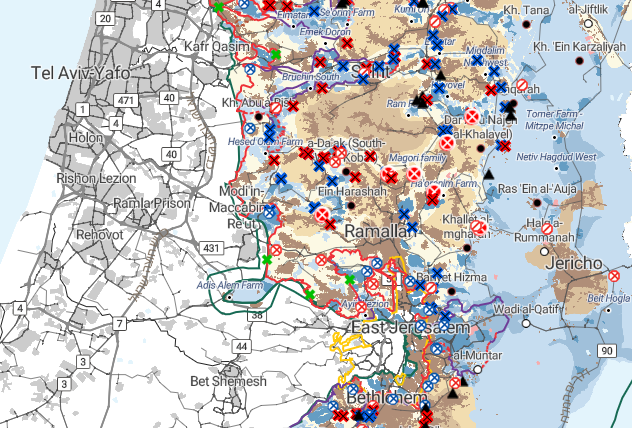Select the red circled-X marker east of Jericho
The image size is (632, 428).
[x=614, y=276]
